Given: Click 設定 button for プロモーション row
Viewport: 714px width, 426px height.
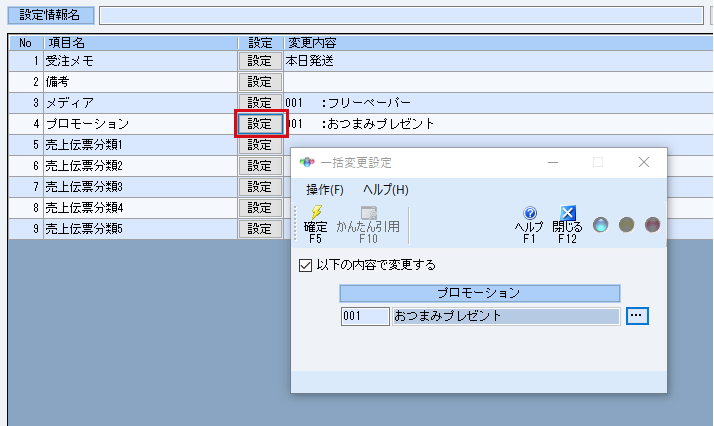Looking at the screenshot, I should click(260, 124).
